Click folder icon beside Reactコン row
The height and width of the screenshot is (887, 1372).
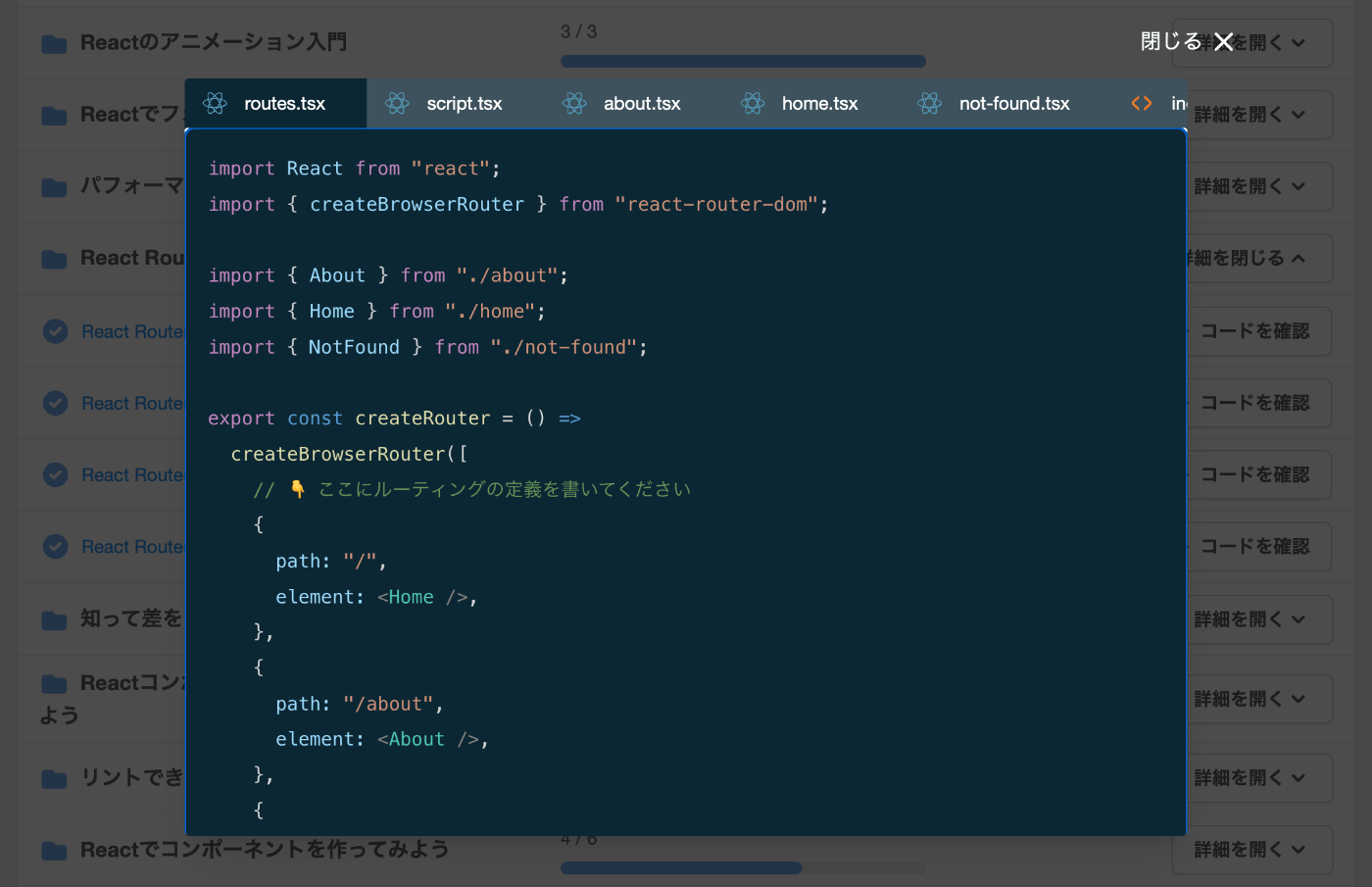(x=54, y=683)
